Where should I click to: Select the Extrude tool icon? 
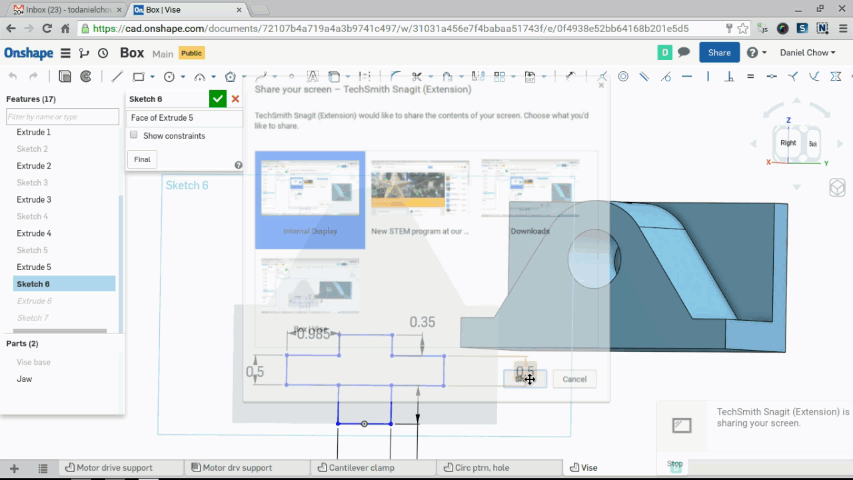point(65,77)
